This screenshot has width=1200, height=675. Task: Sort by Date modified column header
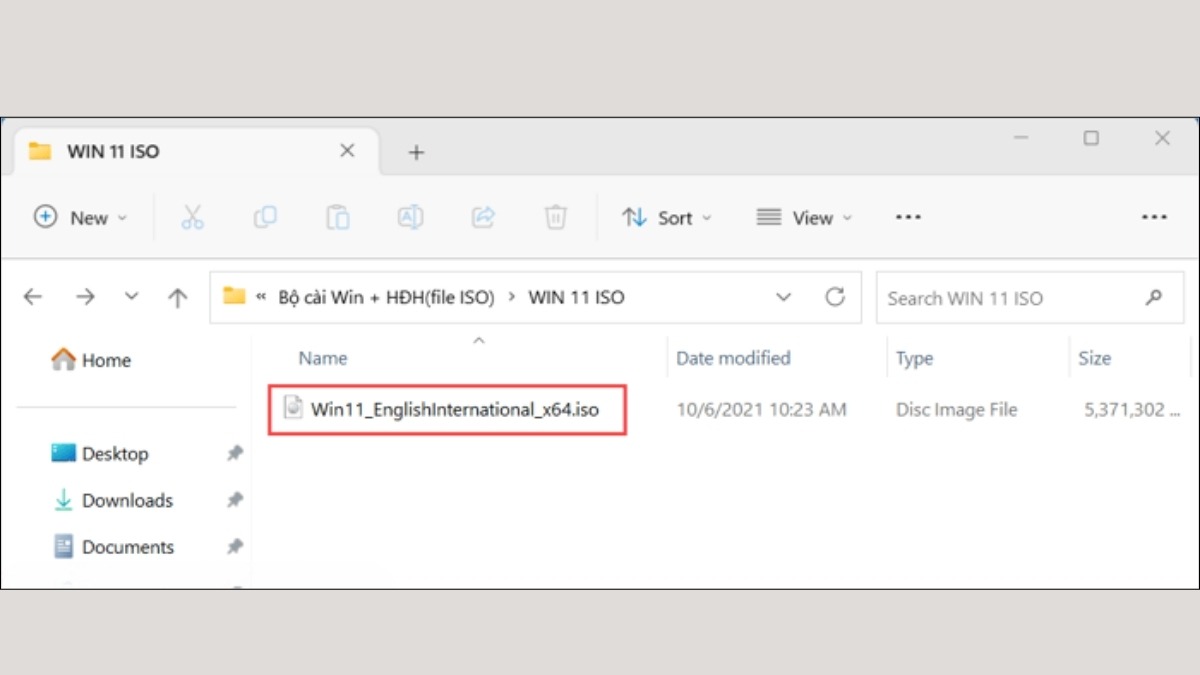(733, 358)
